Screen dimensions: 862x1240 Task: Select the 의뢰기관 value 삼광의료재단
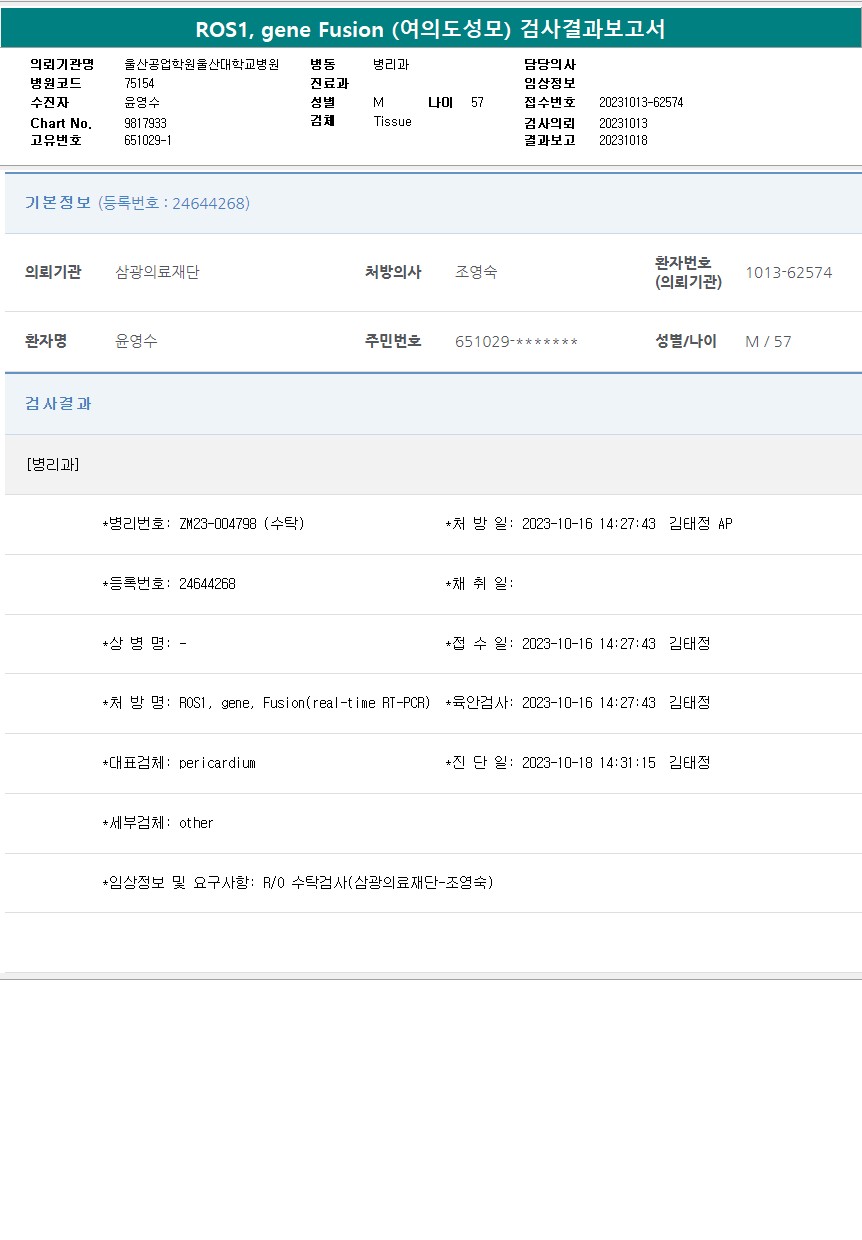[157, 272]
